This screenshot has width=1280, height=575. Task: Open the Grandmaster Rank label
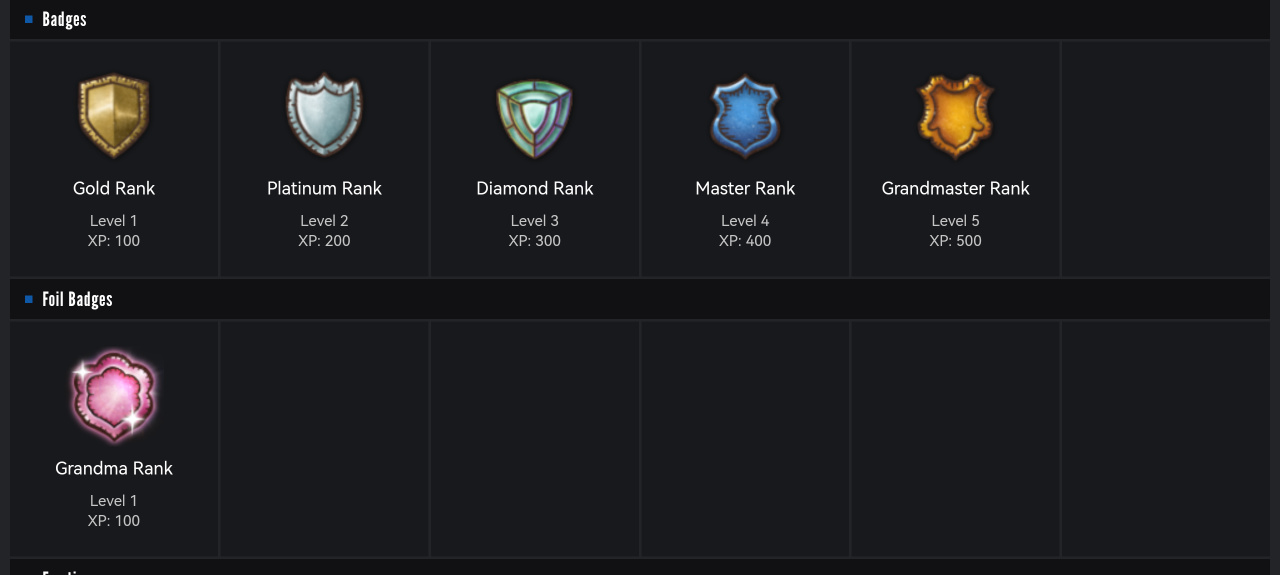955,188
